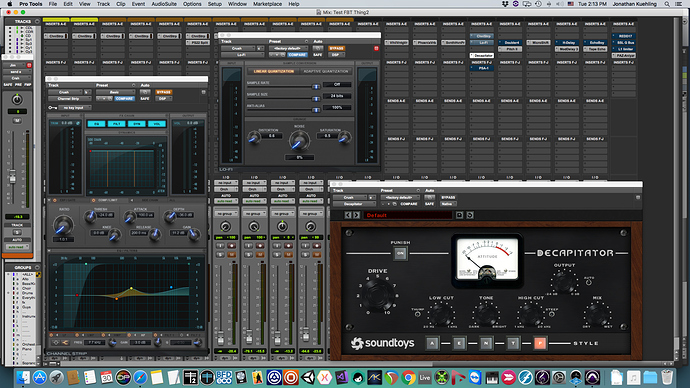The image size is (690, 388).
Task: Open Decapitator factory default preset dropdown
Action: pyautogui.click(x=400, y=198)
